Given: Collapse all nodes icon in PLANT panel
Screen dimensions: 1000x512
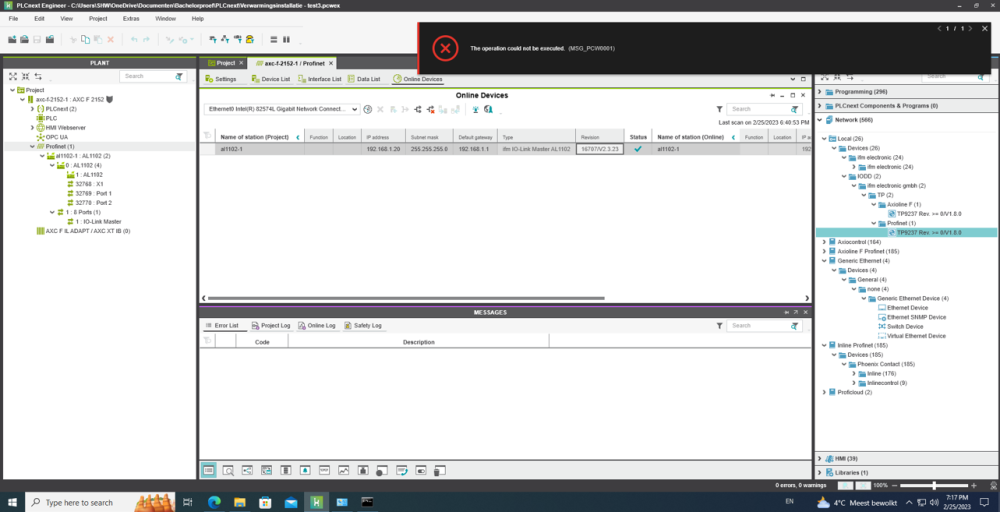Looking at the screenshot, I should tap(26, 76).
